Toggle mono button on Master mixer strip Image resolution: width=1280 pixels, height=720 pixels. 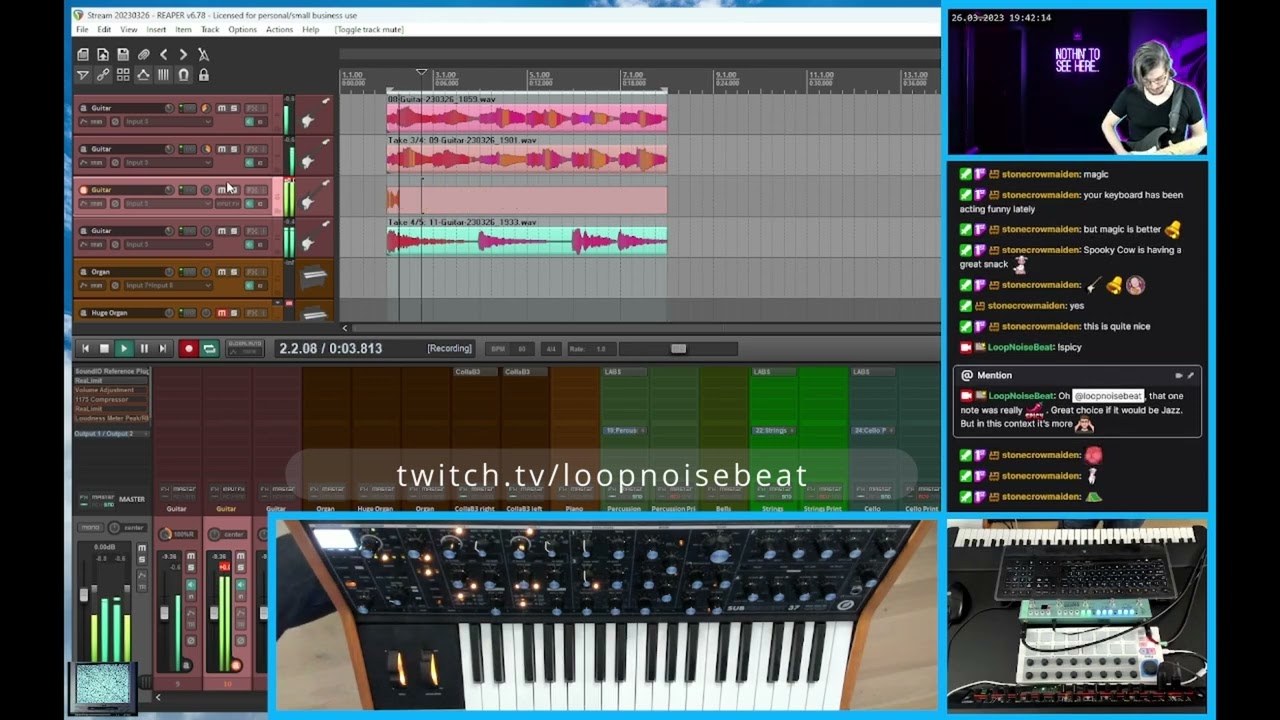(x=91, y=527)
